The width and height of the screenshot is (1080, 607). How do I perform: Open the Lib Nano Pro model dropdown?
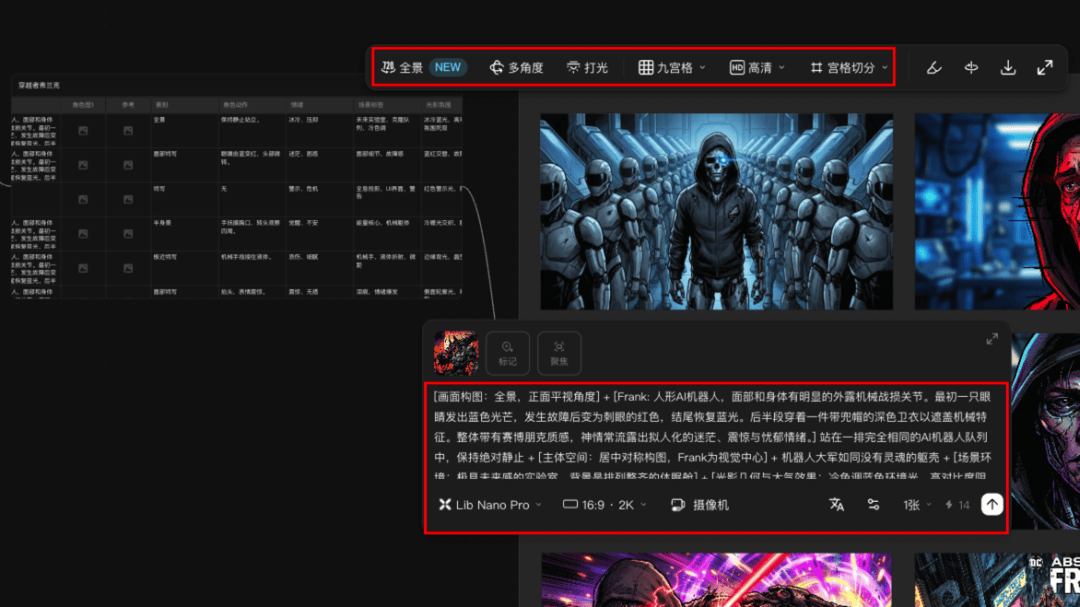(x=490, y=505)
